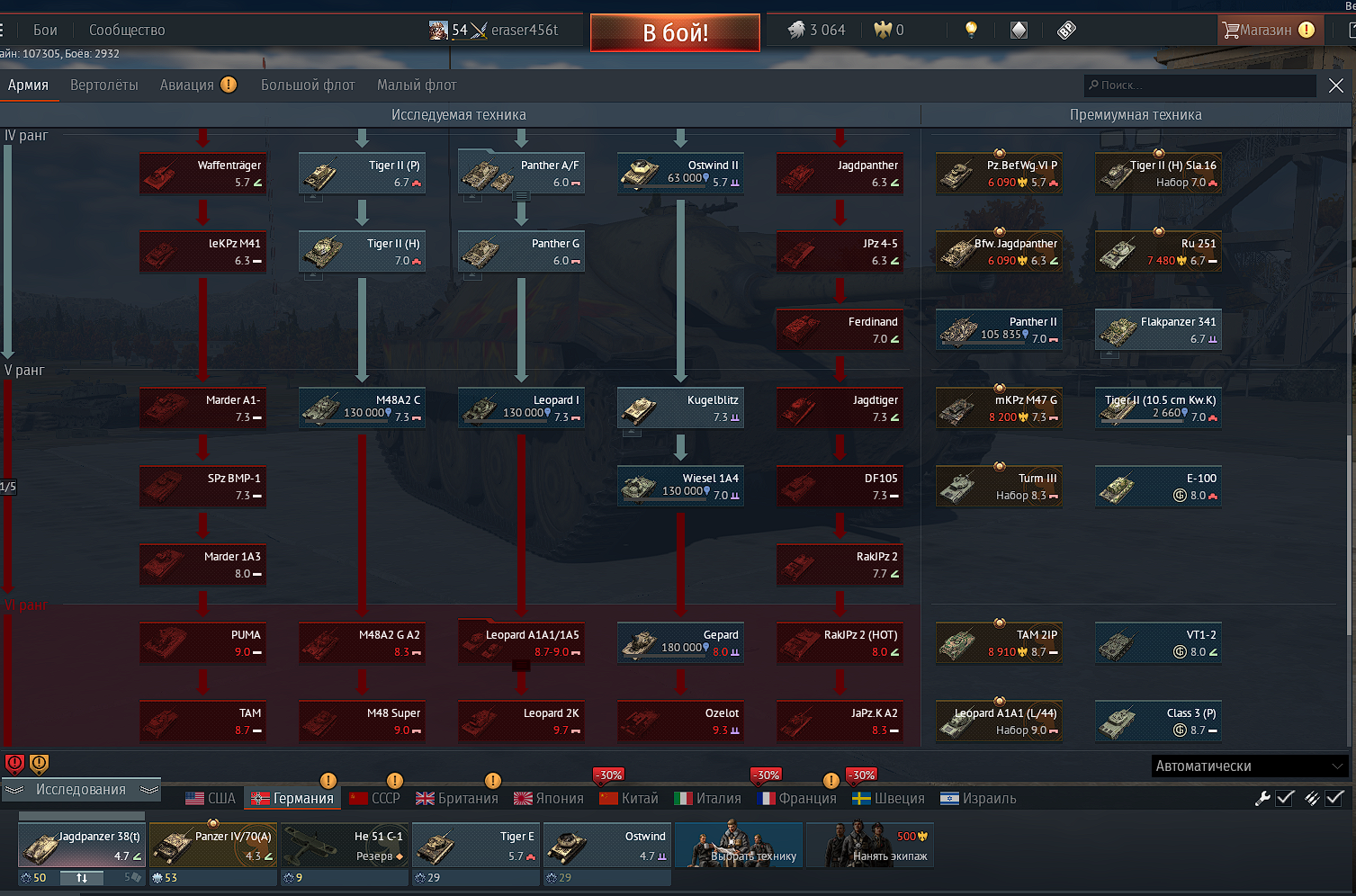Select premium Pz.Bef.Wg.VI P card
The image size is (1356, 896).
point(999,173)
